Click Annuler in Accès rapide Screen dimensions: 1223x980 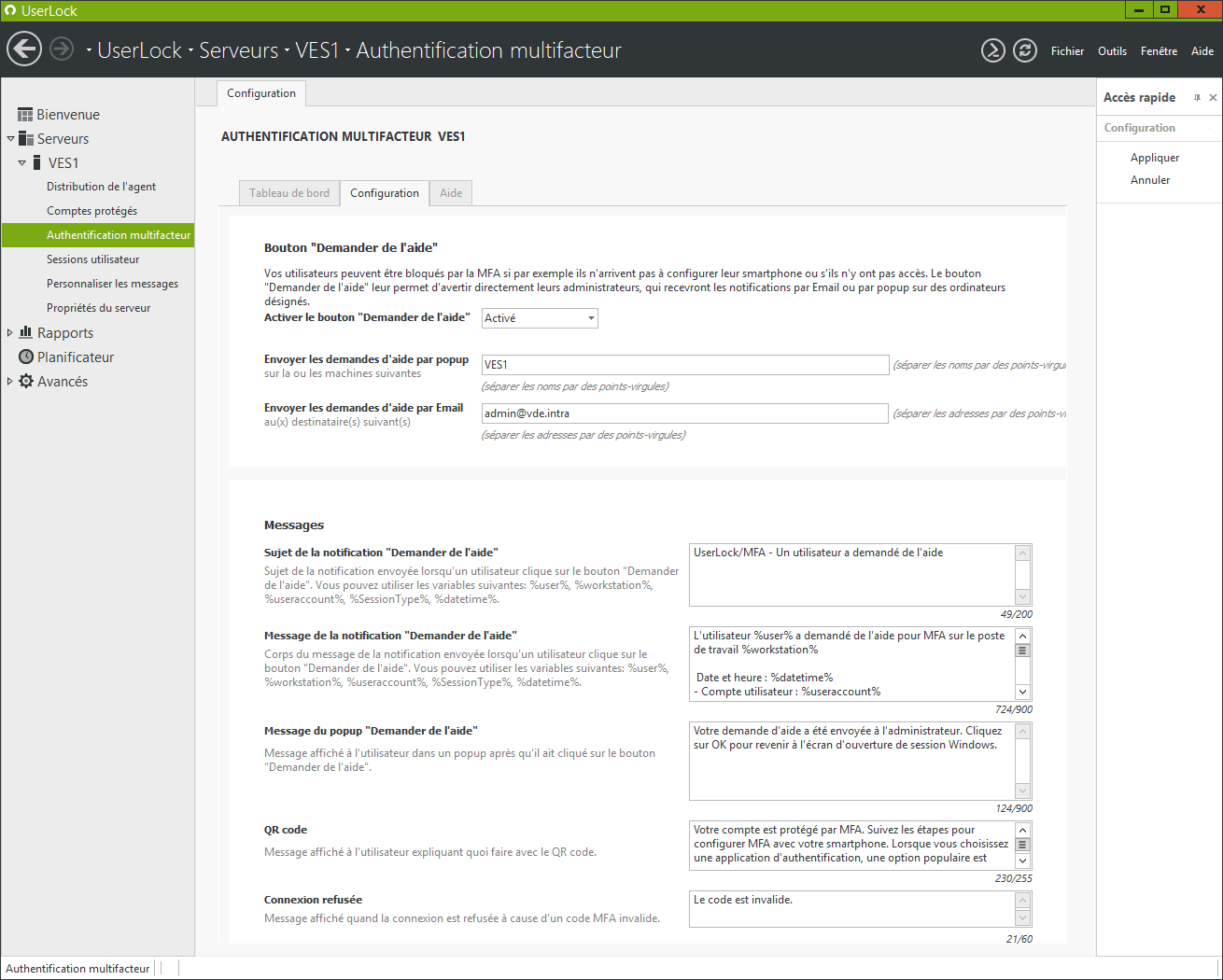pos(1150,180)
